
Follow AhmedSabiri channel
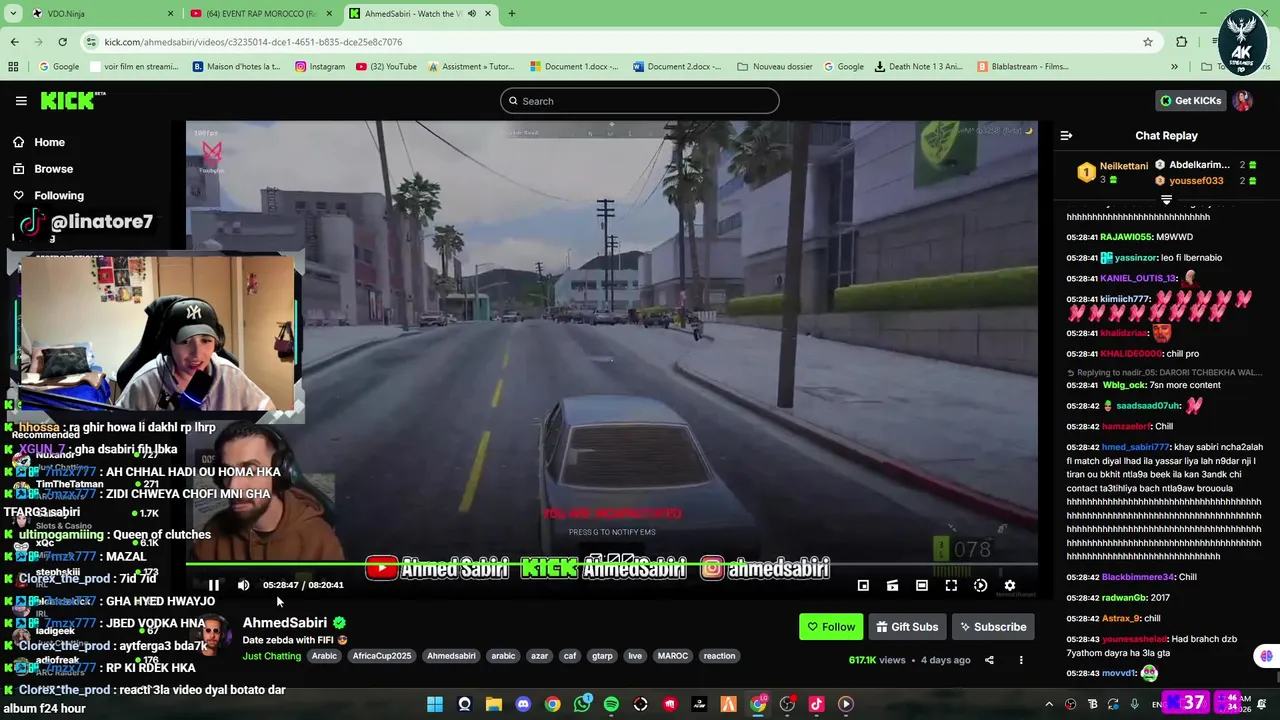(831, 627)
